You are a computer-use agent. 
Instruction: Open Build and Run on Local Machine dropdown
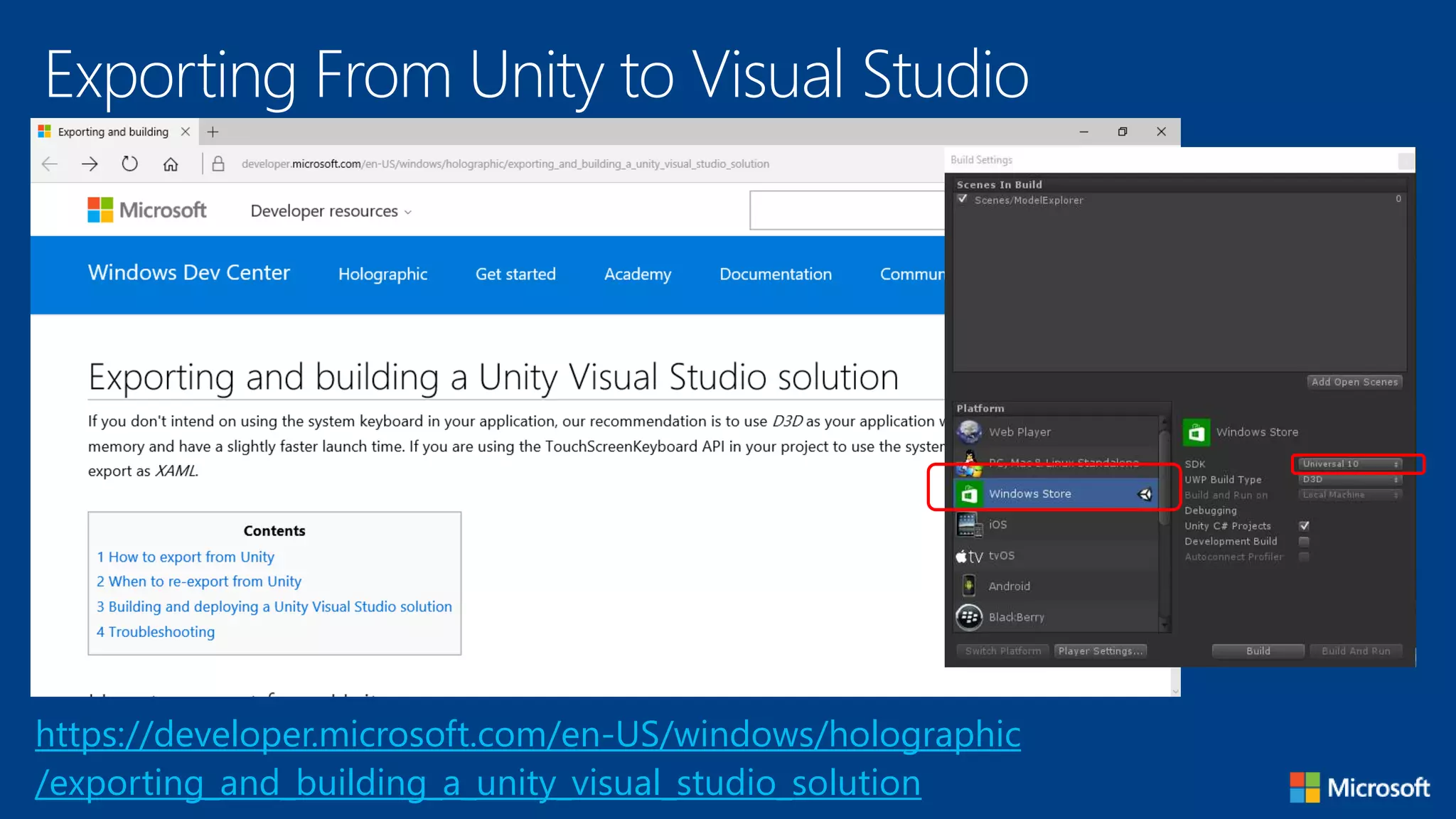(x=1350, y=495)
